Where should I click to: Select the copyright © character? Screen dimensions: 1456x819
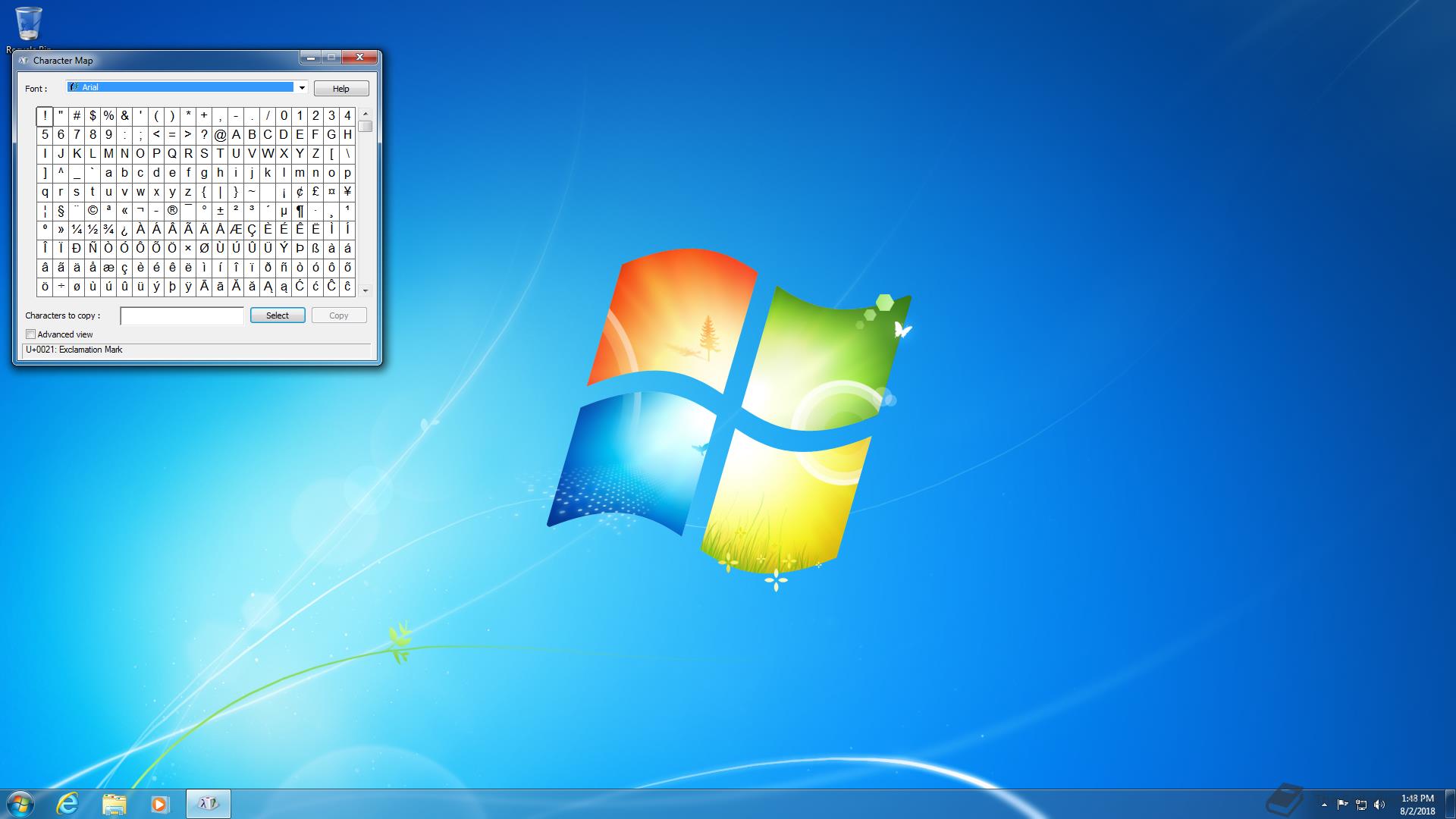[x=93, y=211]
